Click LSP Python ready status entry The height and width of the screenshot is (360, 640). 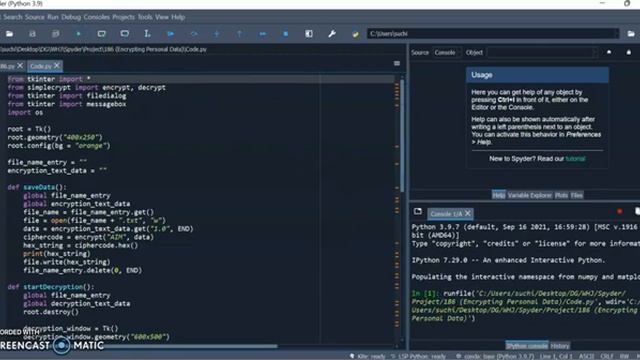point(418,356)
